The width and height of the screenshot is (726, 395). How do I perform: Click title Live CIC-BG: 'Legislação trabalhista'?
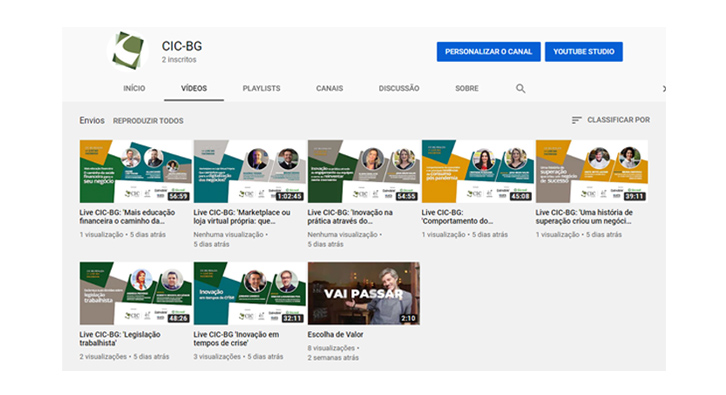click(120, 339)
